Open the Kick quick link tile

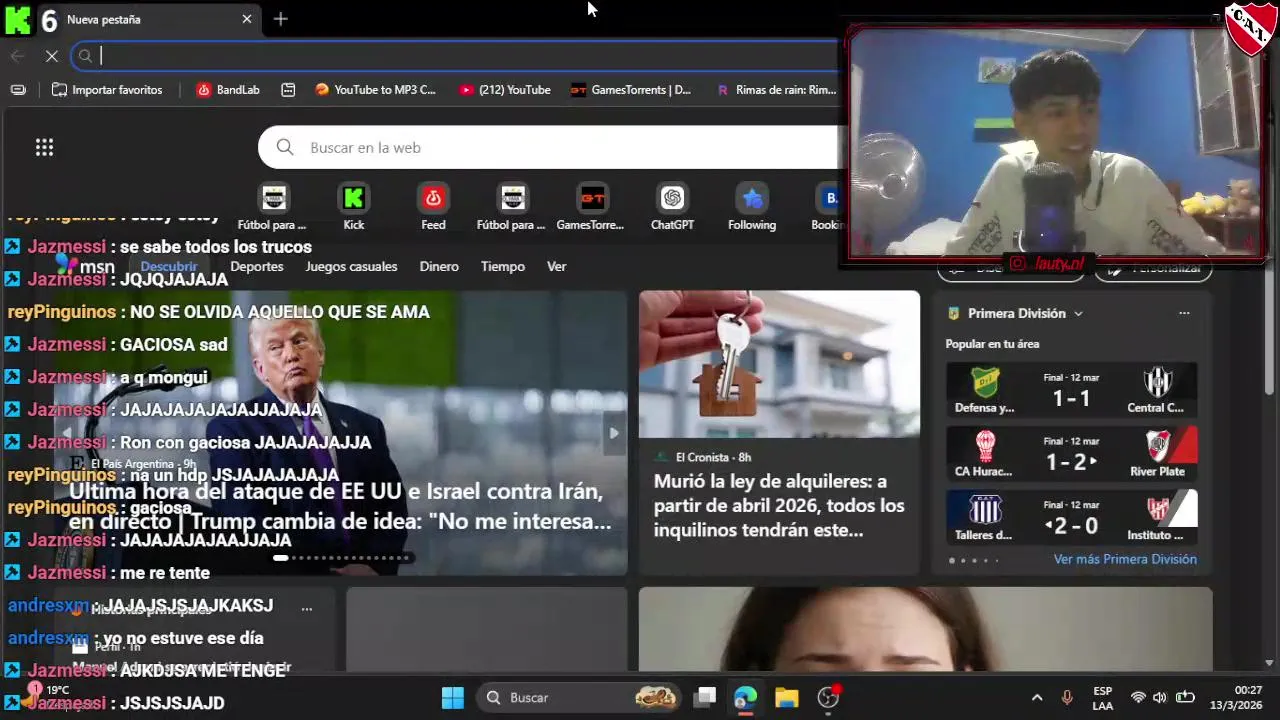[x=354, y=207]
